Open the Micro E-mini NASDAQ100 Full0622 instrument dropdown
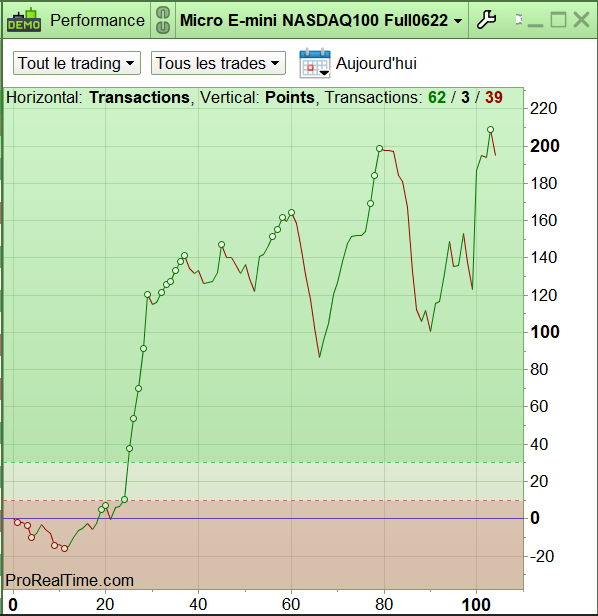 (x=321, y=20)
